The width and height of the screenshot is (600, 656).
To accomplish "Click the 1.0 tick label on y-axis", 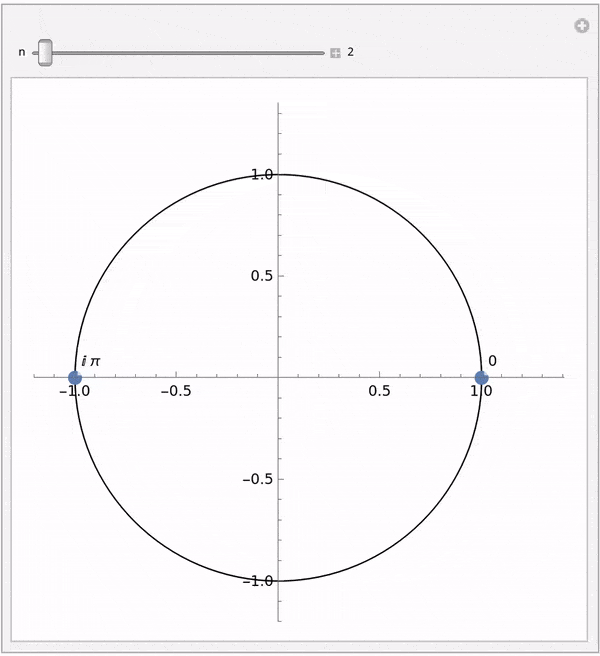I will pyautogui.click(x=262, y=174).
